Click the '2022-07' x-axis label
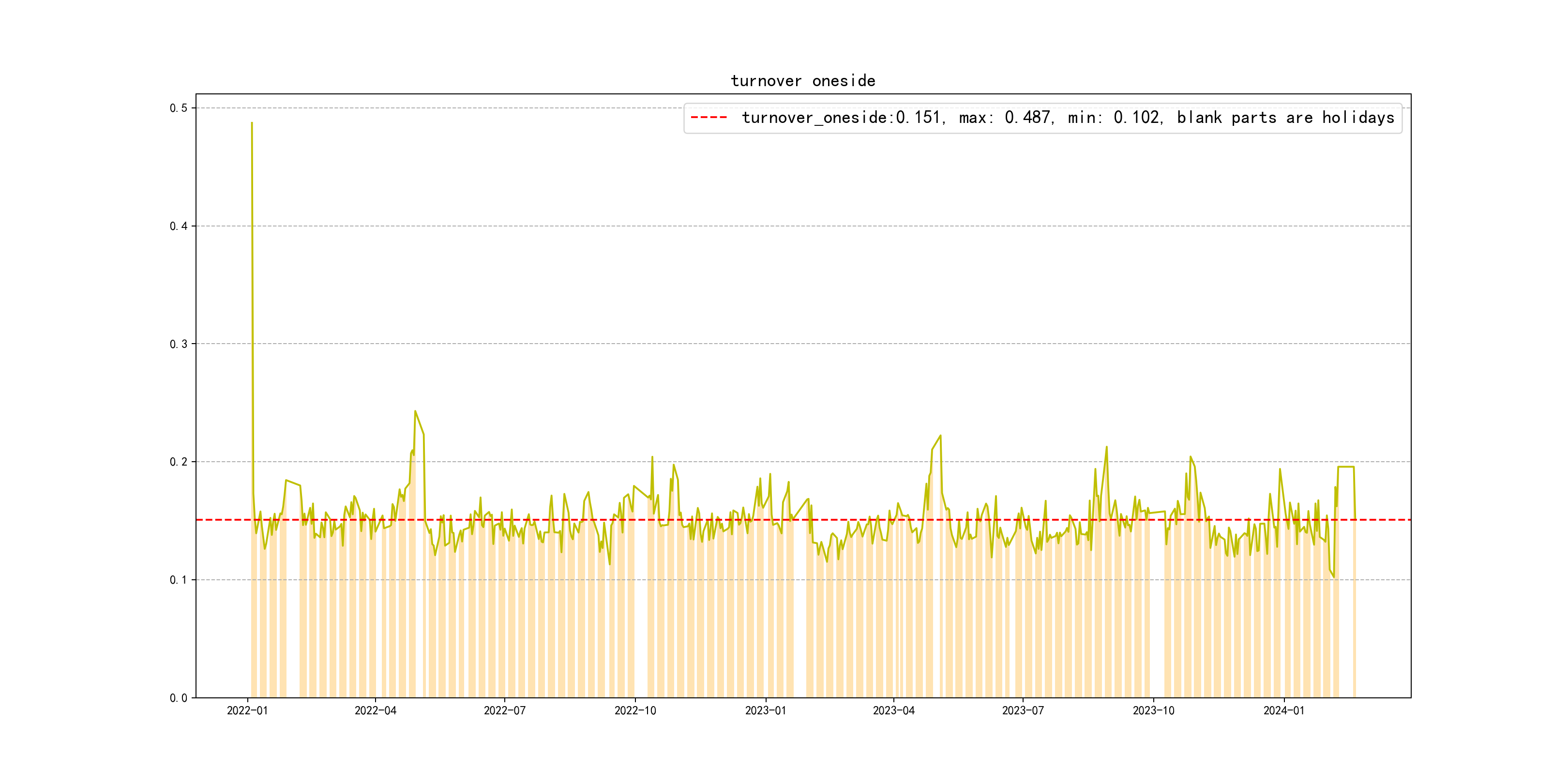The height and width of the screenshot is (784, 1568). tap(505, 710)
